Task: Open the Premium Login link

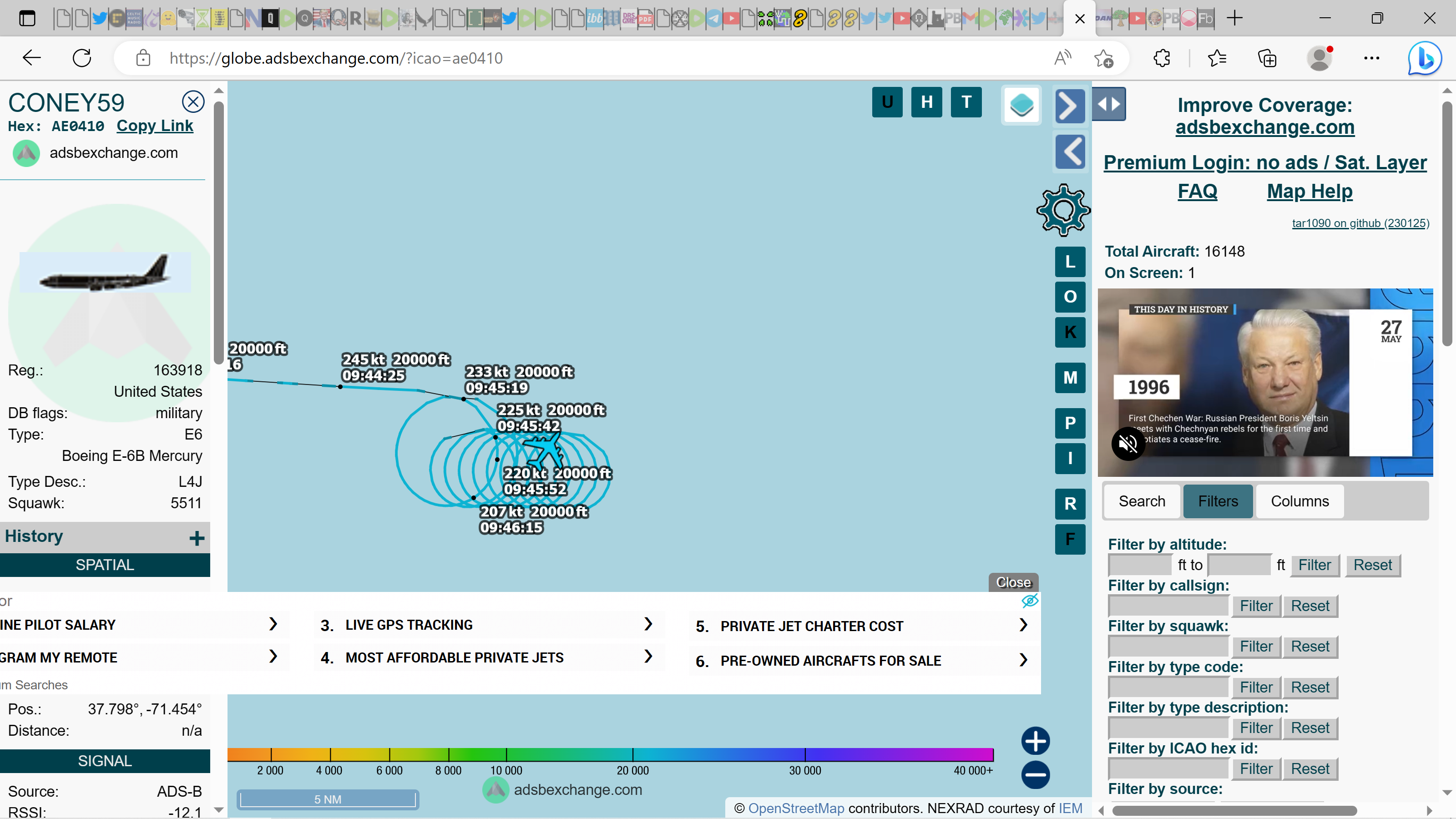Action: pyautogui.click(x=1265, y=163)
